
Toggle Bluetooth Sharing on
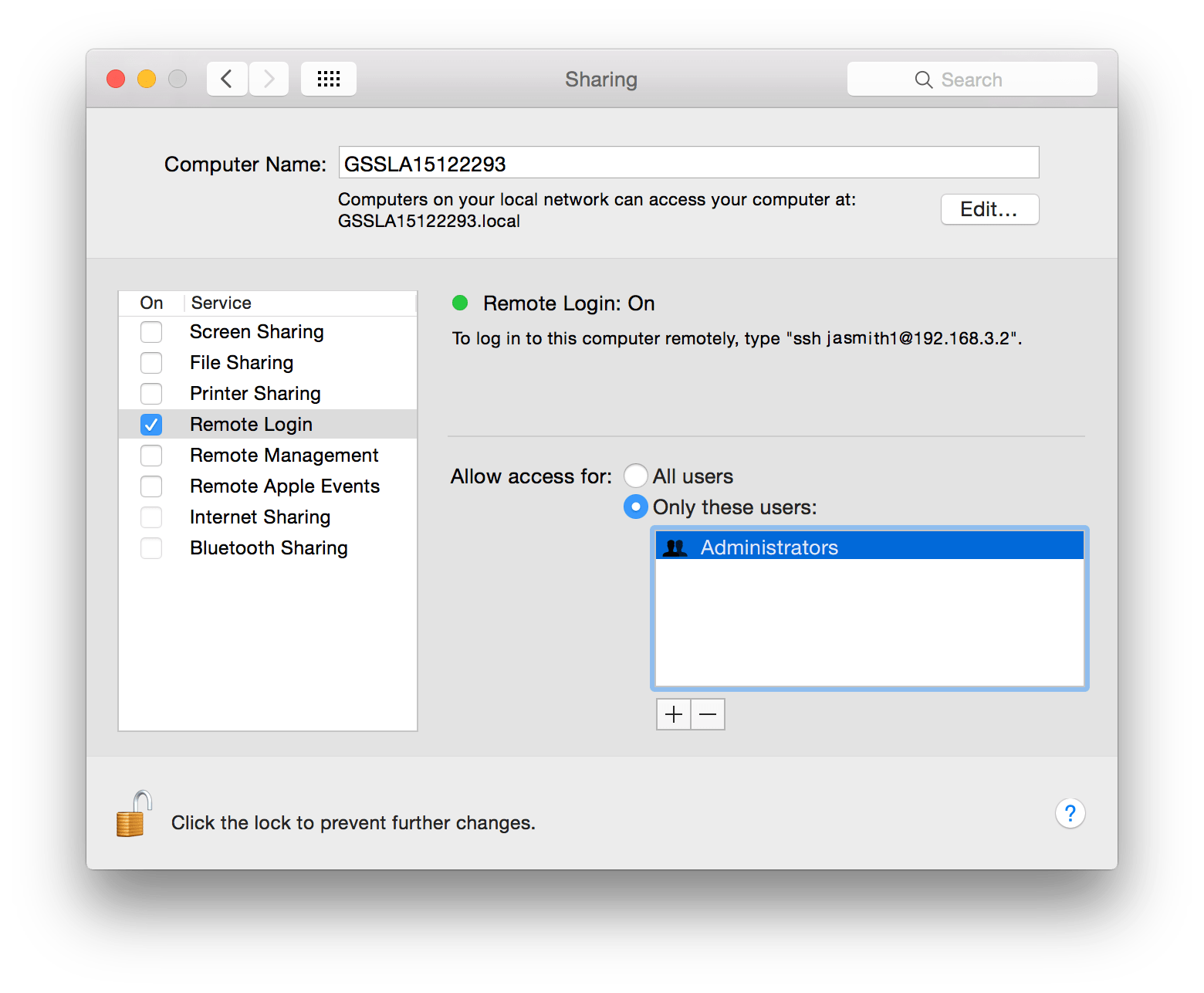151,548
